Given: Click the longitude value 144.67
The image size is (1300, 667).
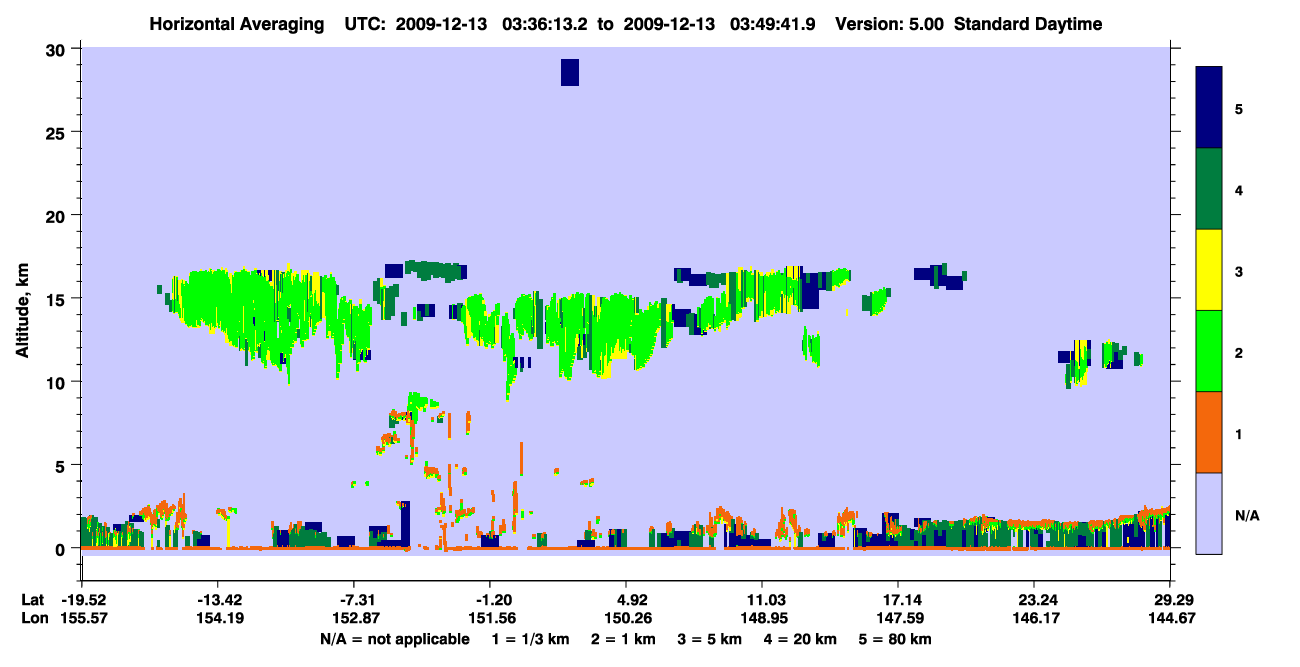Looking at the screenshot, I should pyautogui.click(x=1170, y=618).
